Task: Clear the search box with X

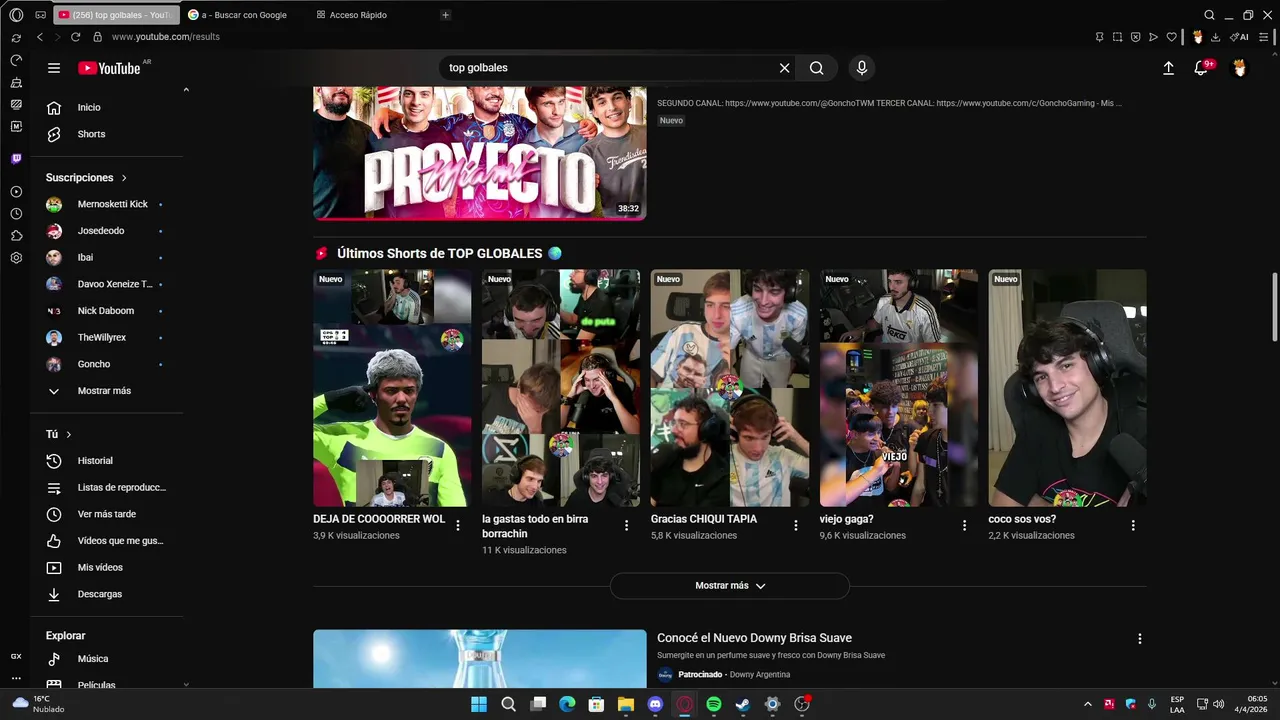Action: point(785,68)
